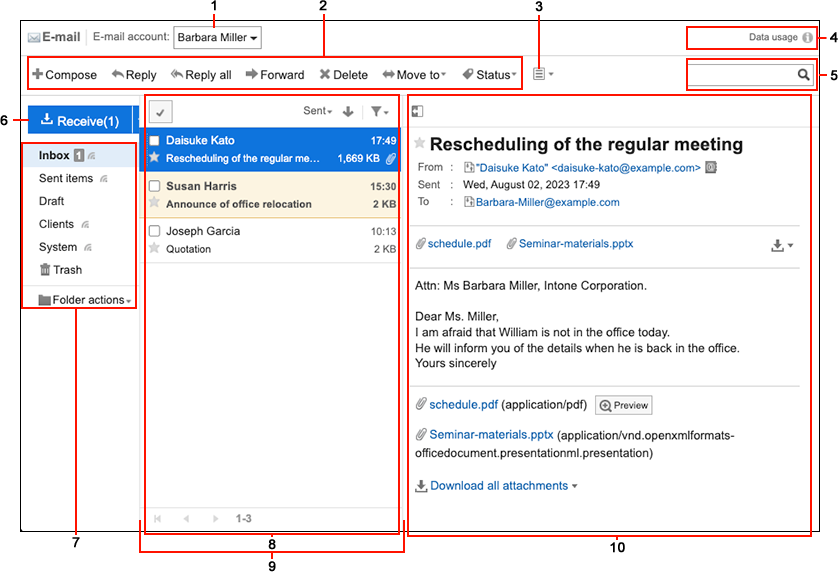Click address book icon after sender address

coord(711,168)
